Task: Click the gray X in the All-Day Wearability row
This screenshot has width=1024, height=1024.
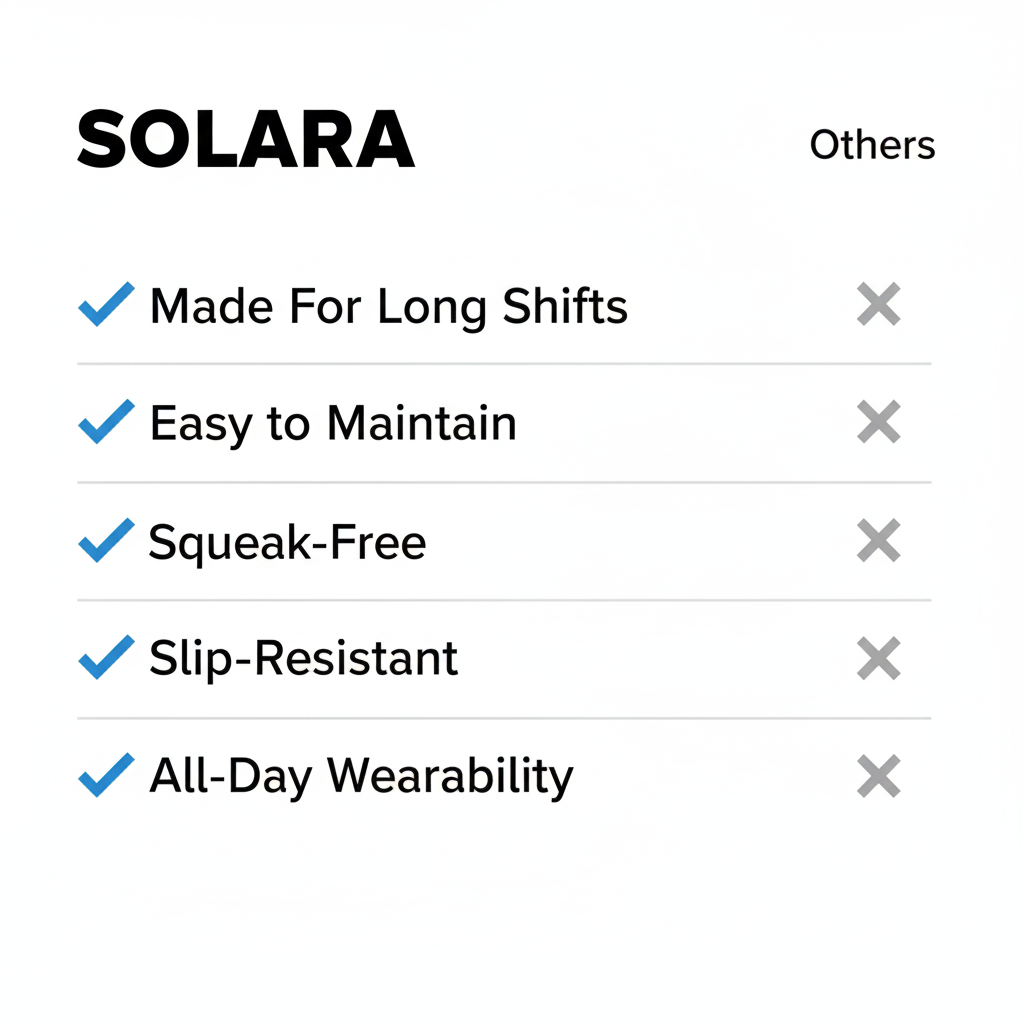Action: tap(879, 777)
